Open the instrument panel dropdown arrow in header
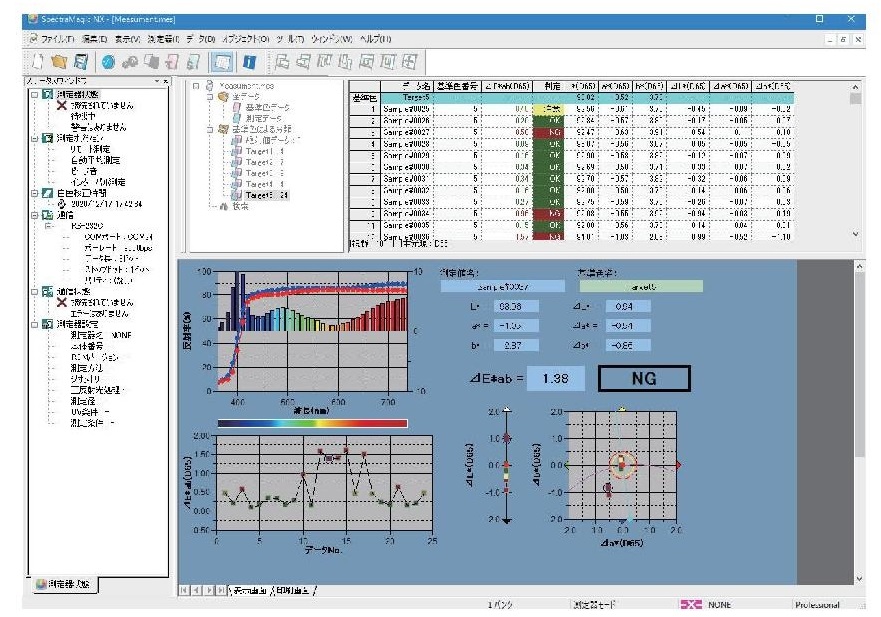The height and width of the screenshot is (617, 881). click(156, 80)
